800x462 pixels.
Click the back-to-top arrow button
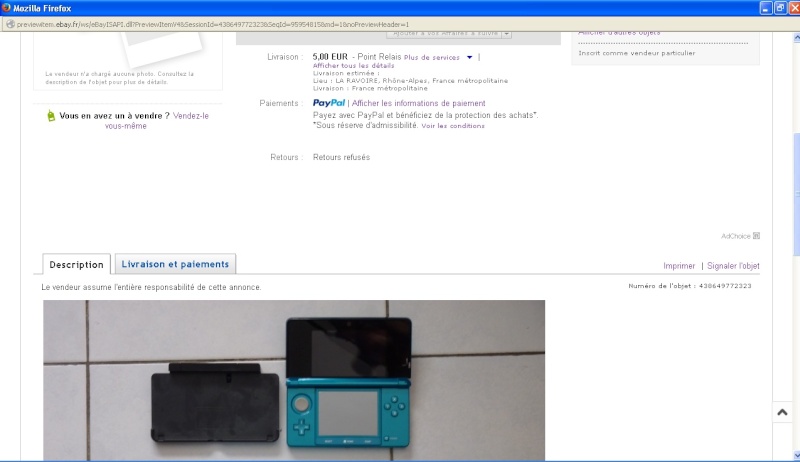click(x=782, y=412)
